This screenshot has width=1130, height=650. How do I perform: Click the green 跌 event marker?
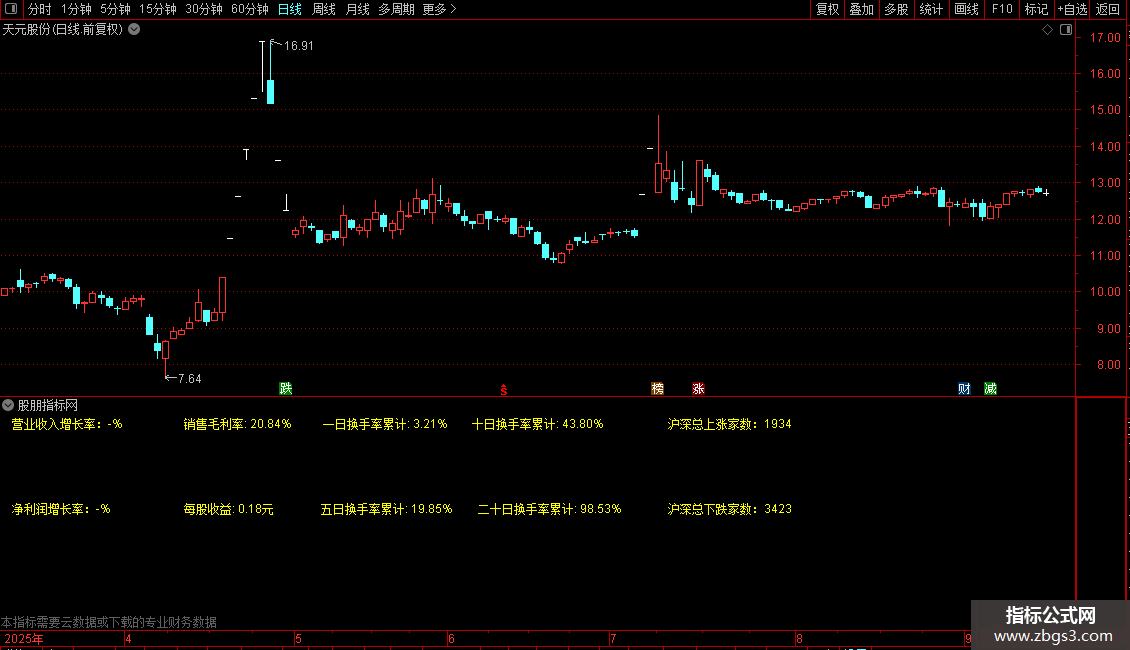click(286, 388)
